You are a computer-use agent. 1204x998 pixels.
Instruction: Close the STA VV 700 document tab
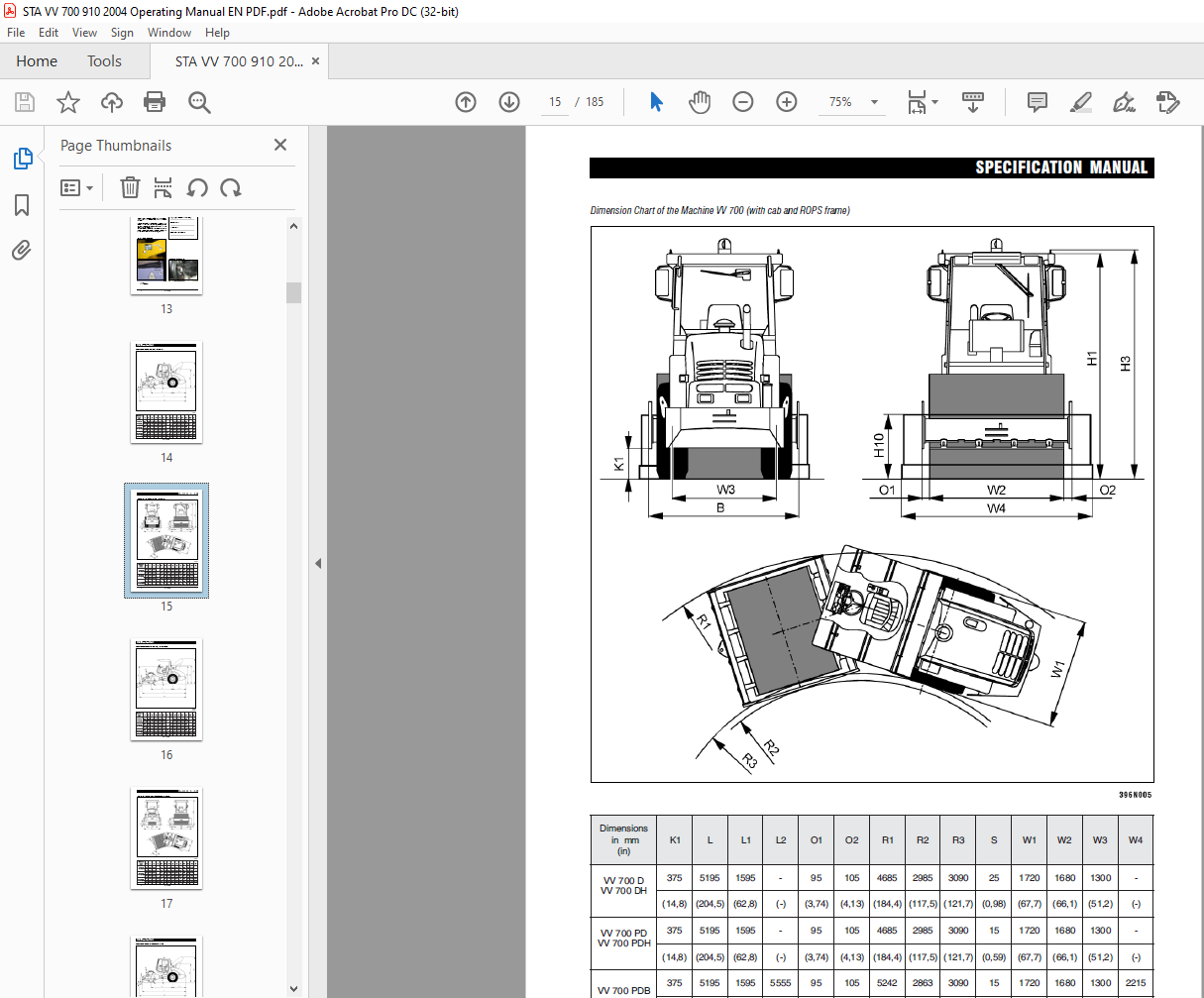click(x=315, y=61)
